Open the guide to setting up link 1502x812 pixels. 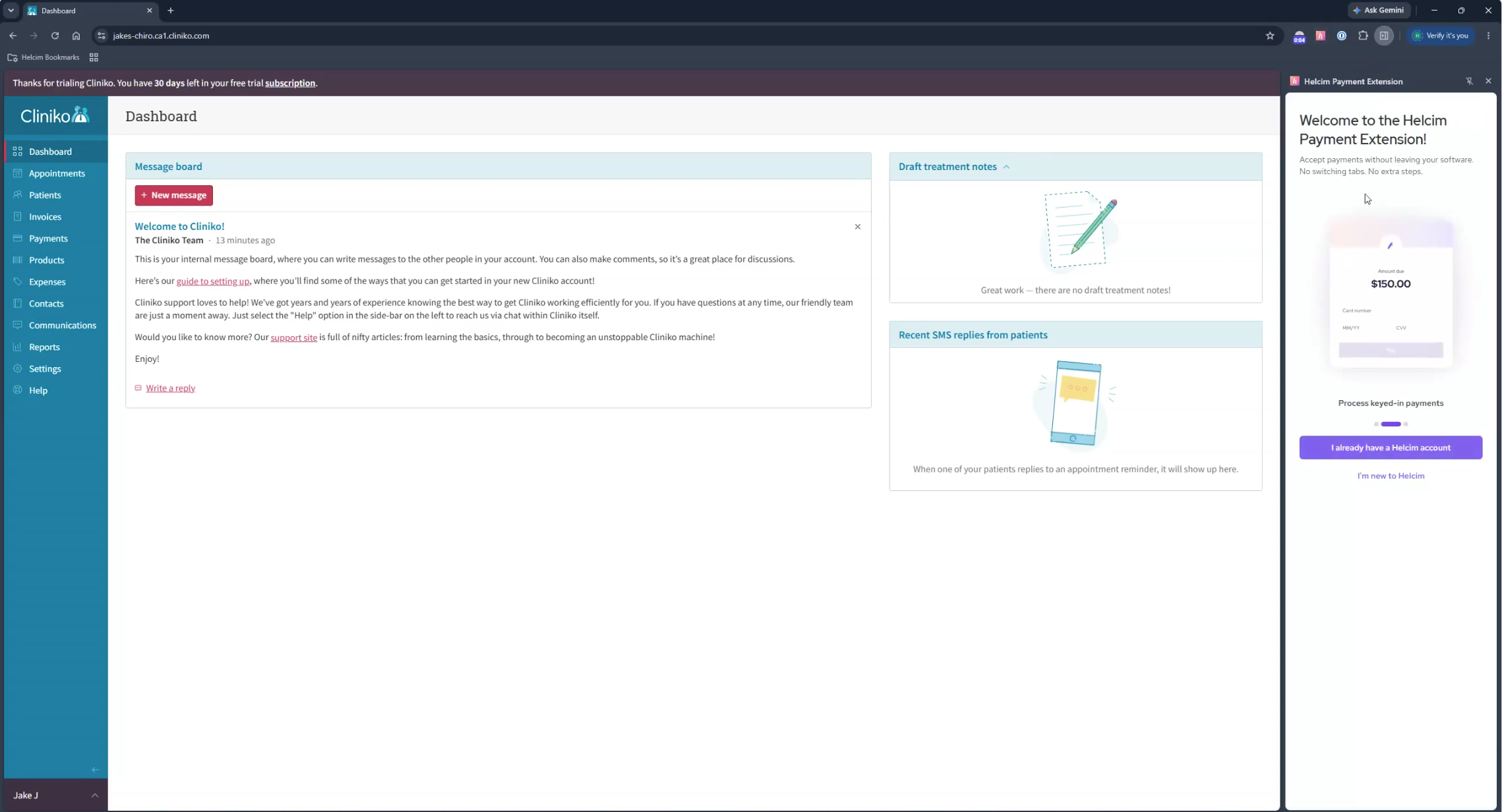tap(213, 281)
